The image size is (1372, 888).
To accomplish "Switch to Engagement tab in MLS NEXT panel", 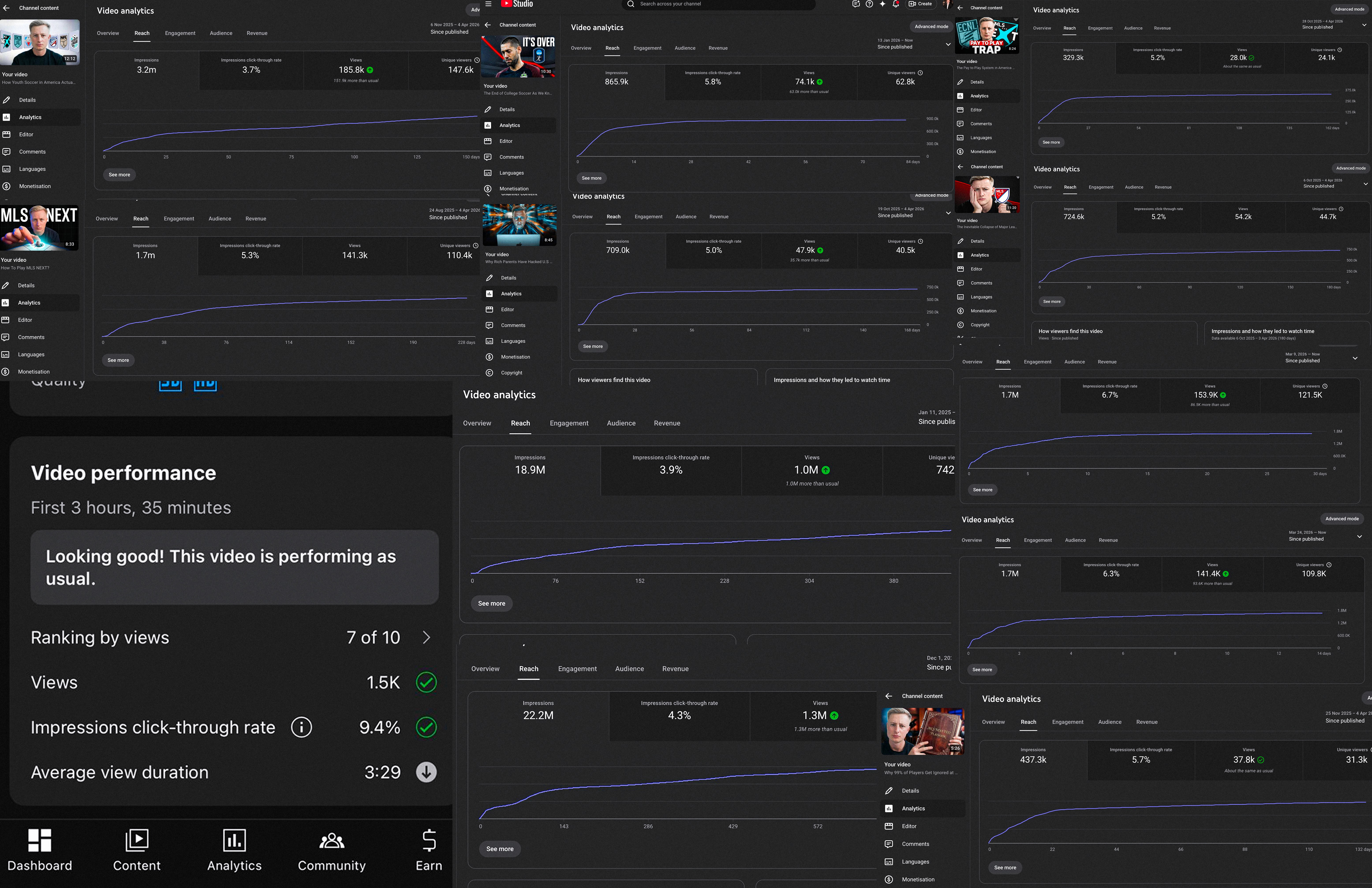I will pyautogui.click(x=179, y=219).
